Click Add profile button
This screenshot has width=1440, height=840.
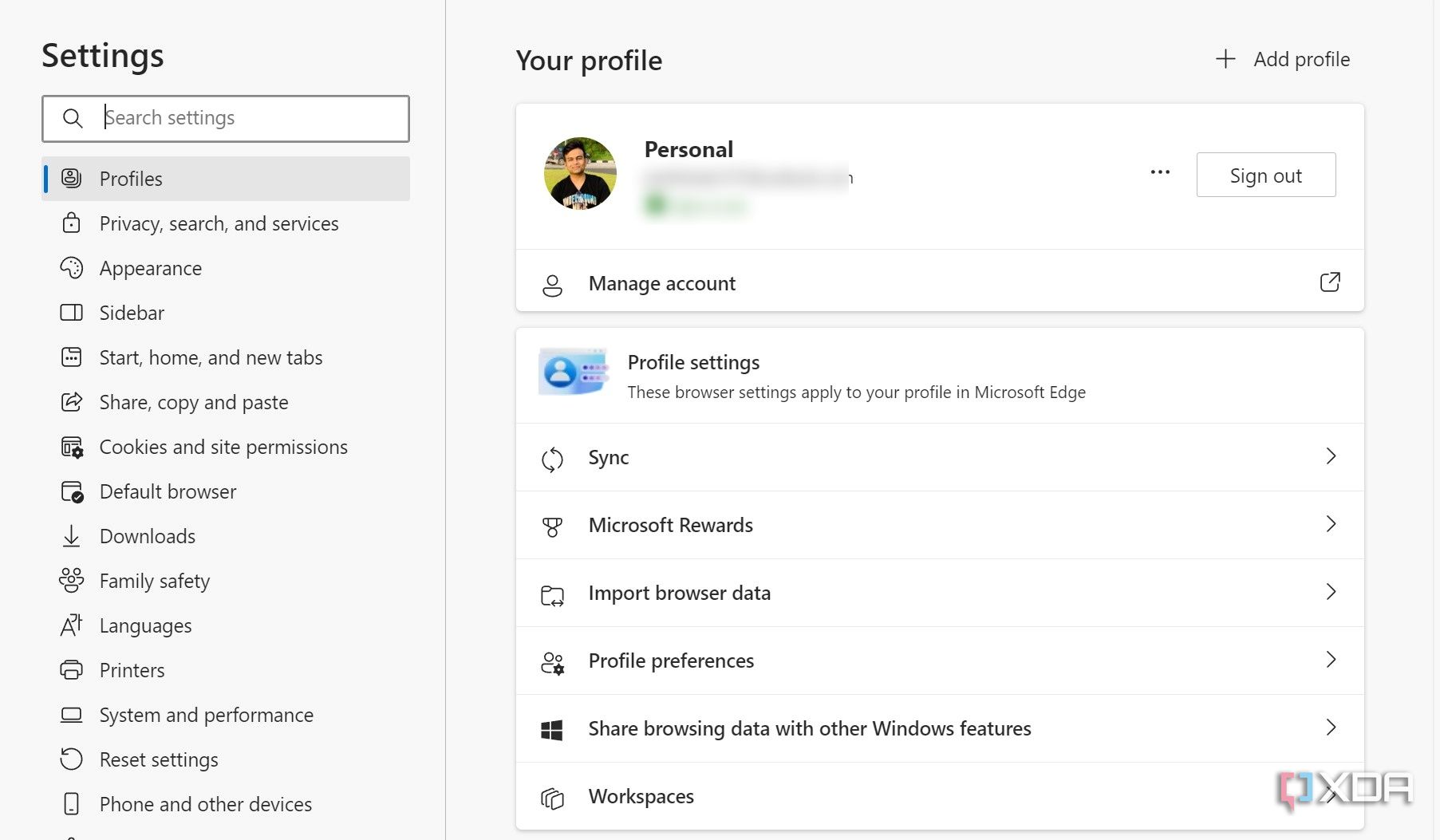click(x=1282, y=59)
